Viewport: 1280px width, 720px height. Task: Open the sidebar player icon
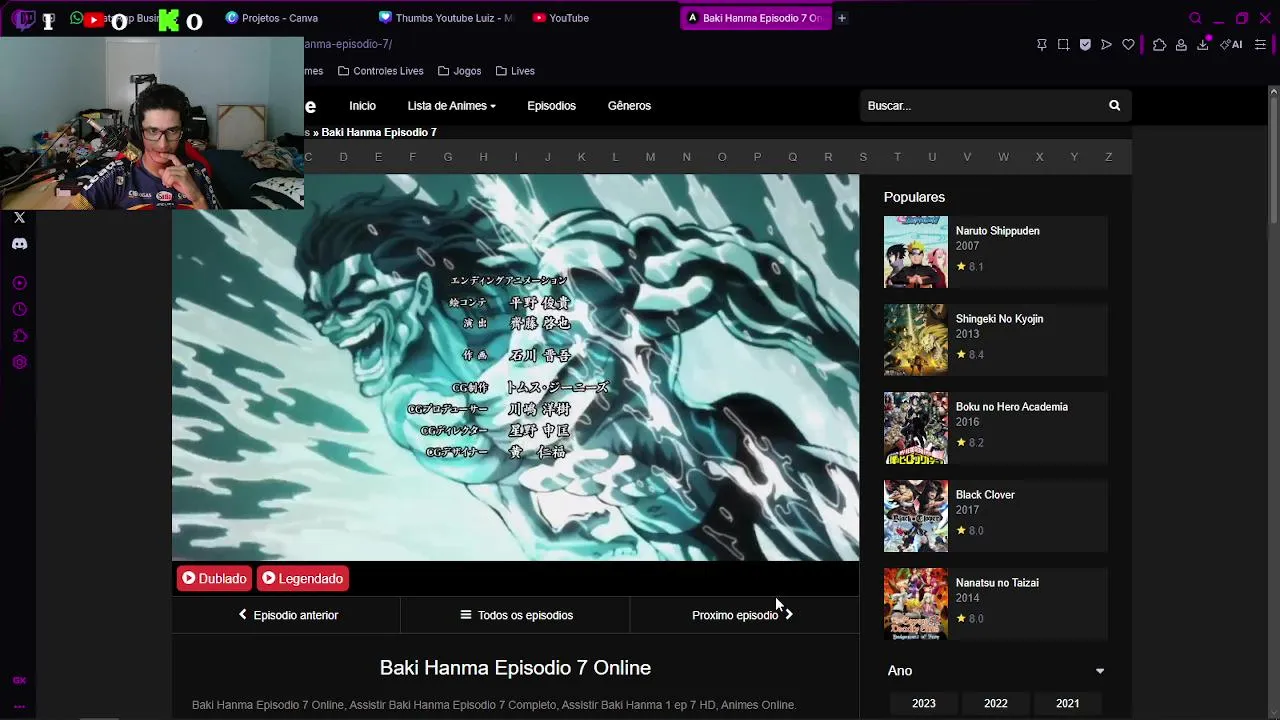19,283
